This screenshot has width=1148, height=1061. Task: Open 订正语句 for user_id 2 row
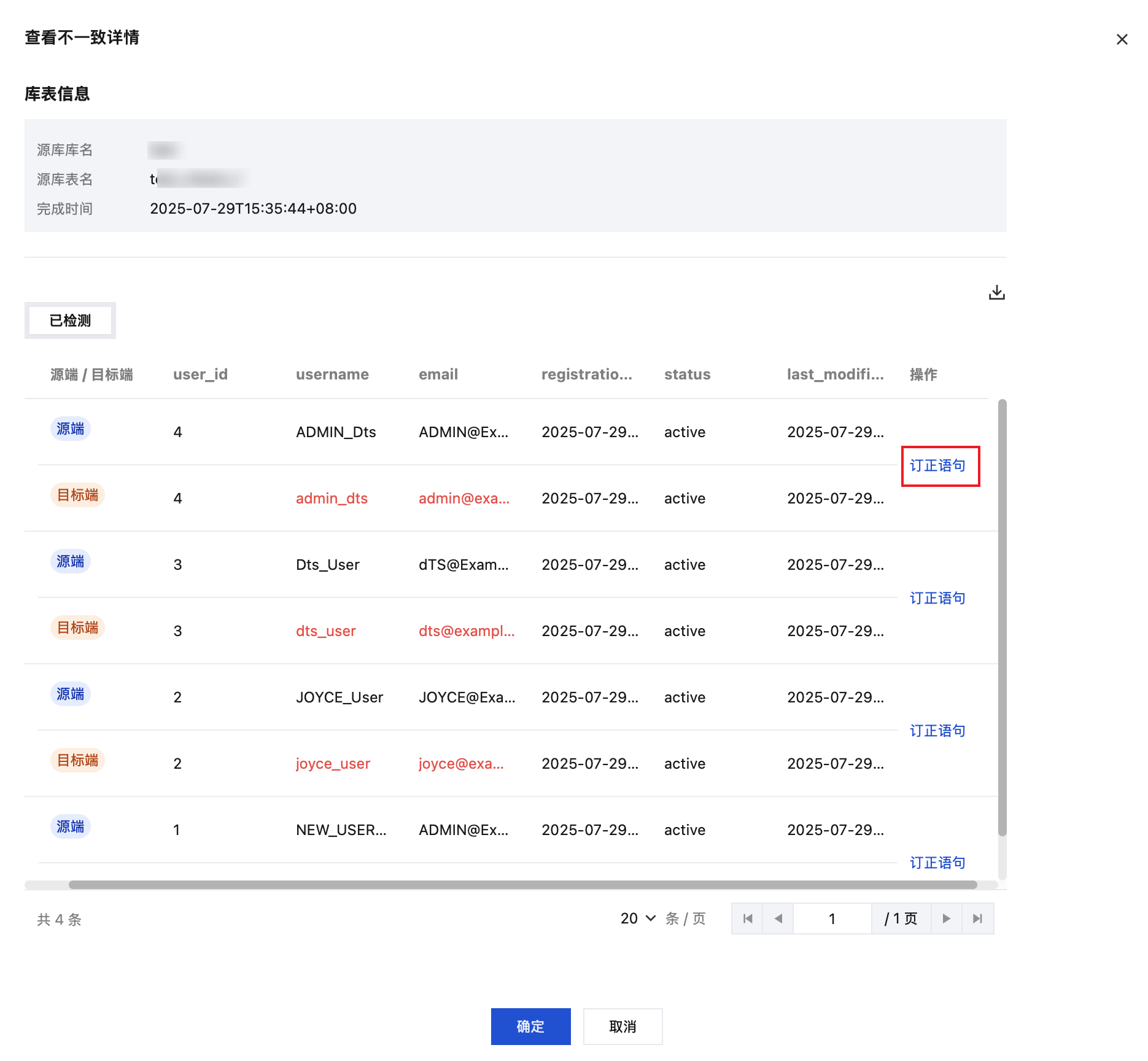(937, 731)
